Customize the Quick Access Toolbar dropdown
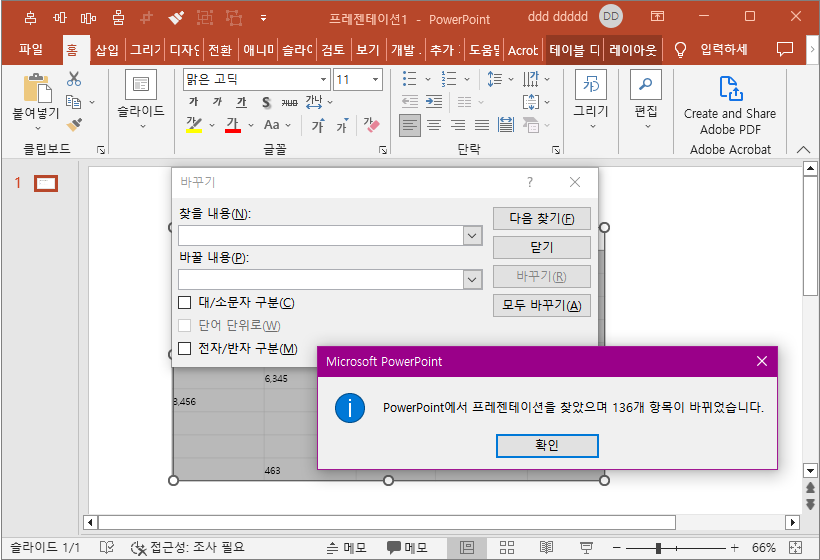 click(x=264, y=18)
